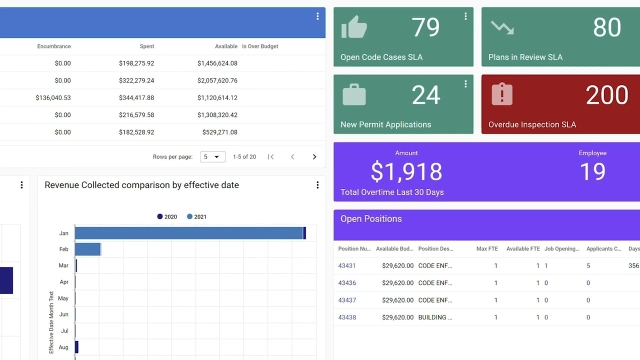Open the Revenue Collected chart options menu
This screenshot has height=360, width=640.
pyautogui.click(x=318, y=185)
